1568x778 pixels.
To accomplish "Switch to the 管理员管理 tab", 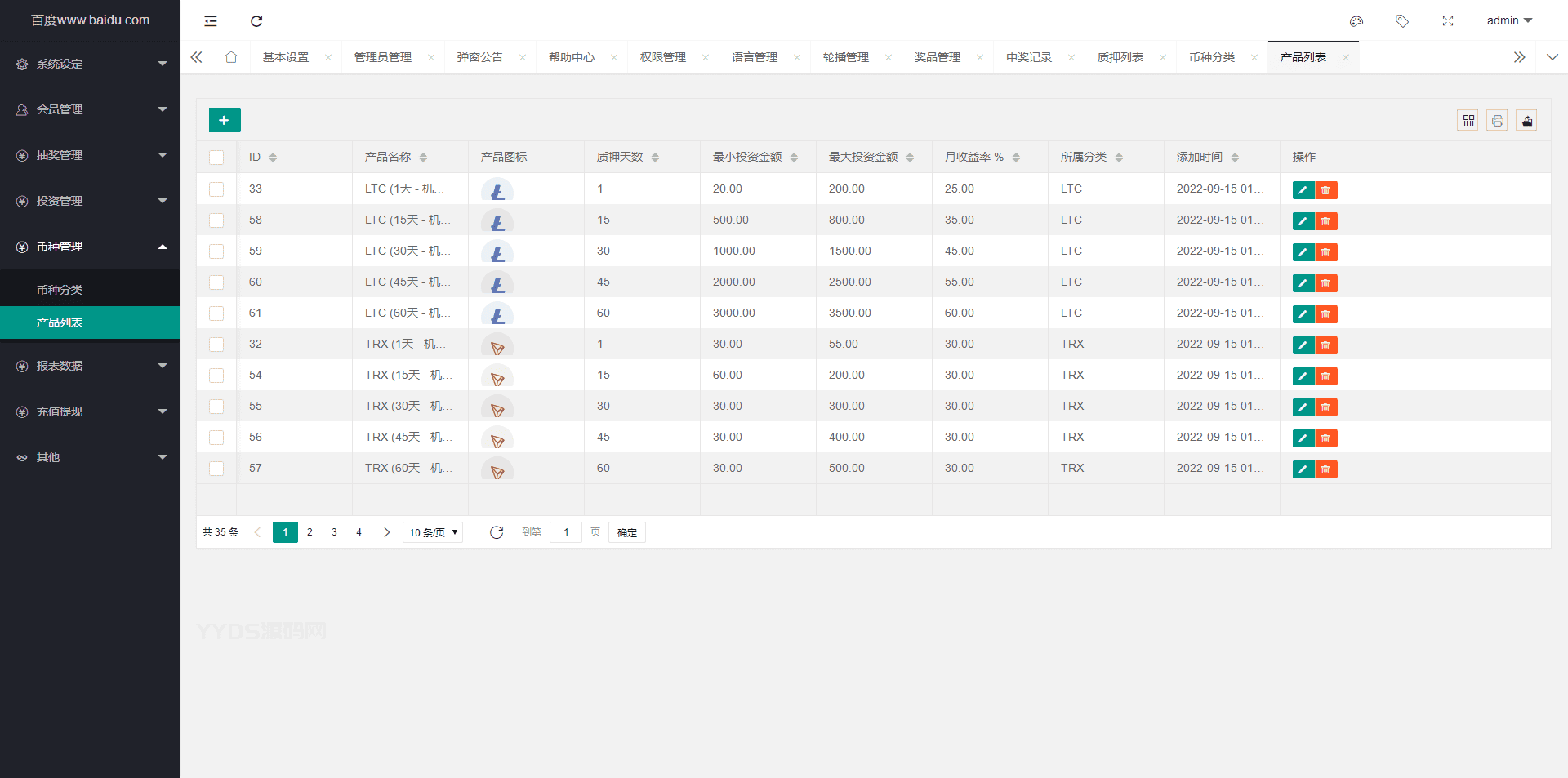I will pos(383,57).
